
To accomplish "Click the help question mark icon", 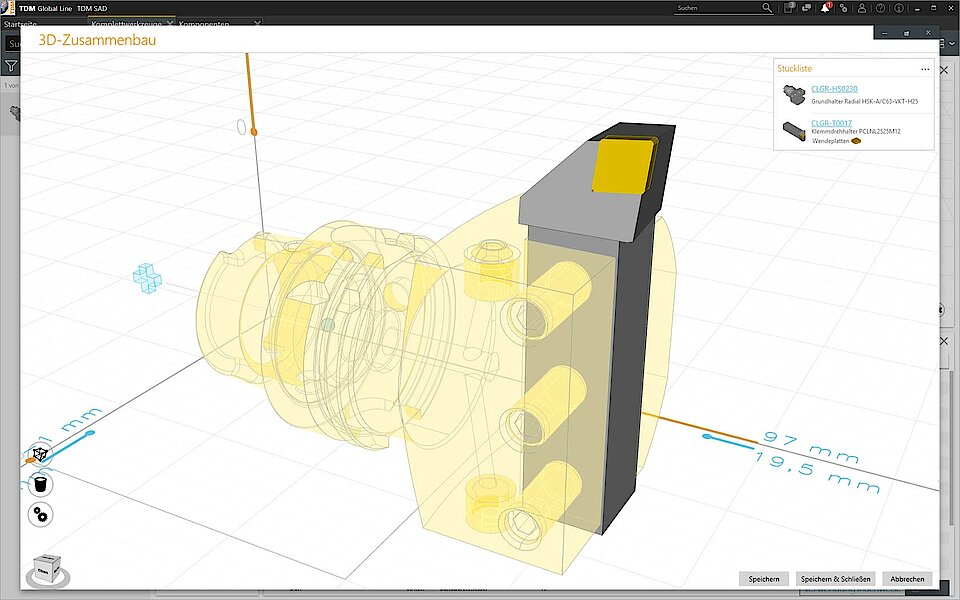I will click(881, 8).
